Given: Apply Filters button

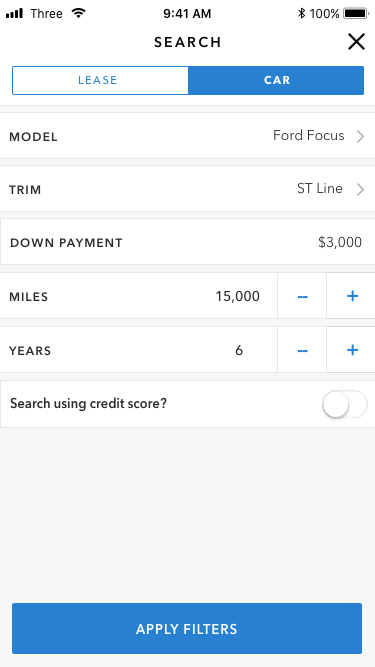Looking at the screenshot, I should (187, 628).
